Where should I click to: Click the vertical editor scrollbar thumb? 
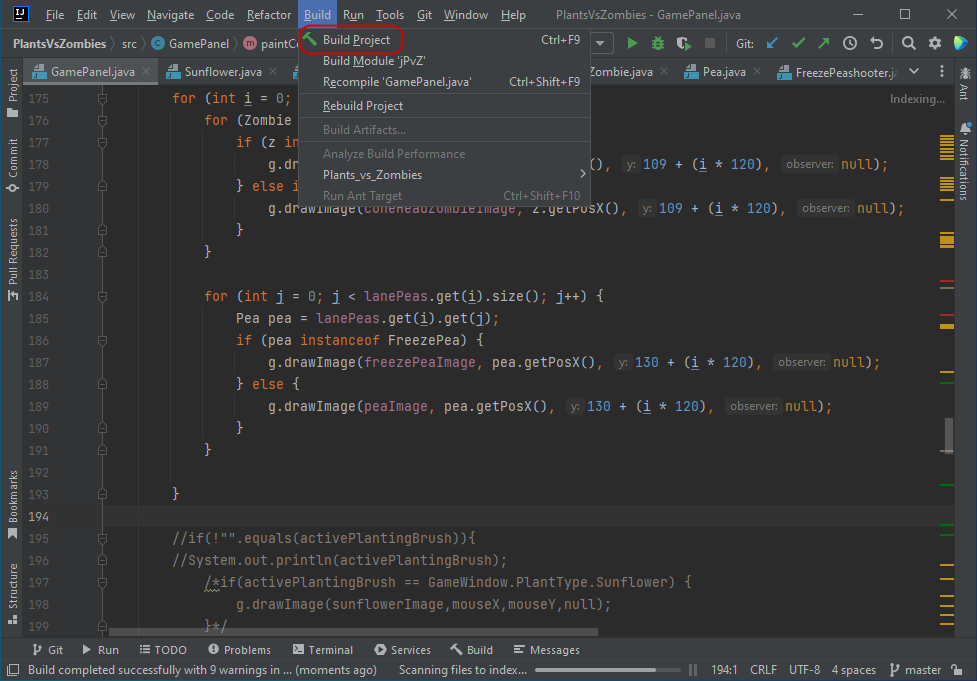pos(948,435)
